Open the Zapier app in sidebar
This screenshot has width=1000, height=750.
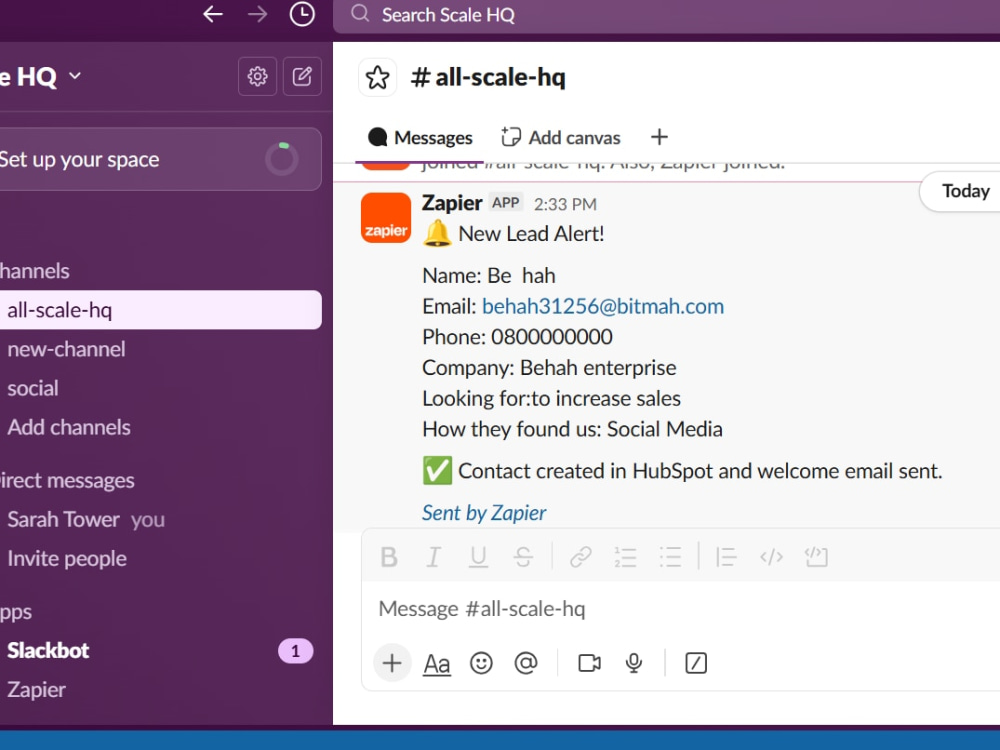point(36,689)
